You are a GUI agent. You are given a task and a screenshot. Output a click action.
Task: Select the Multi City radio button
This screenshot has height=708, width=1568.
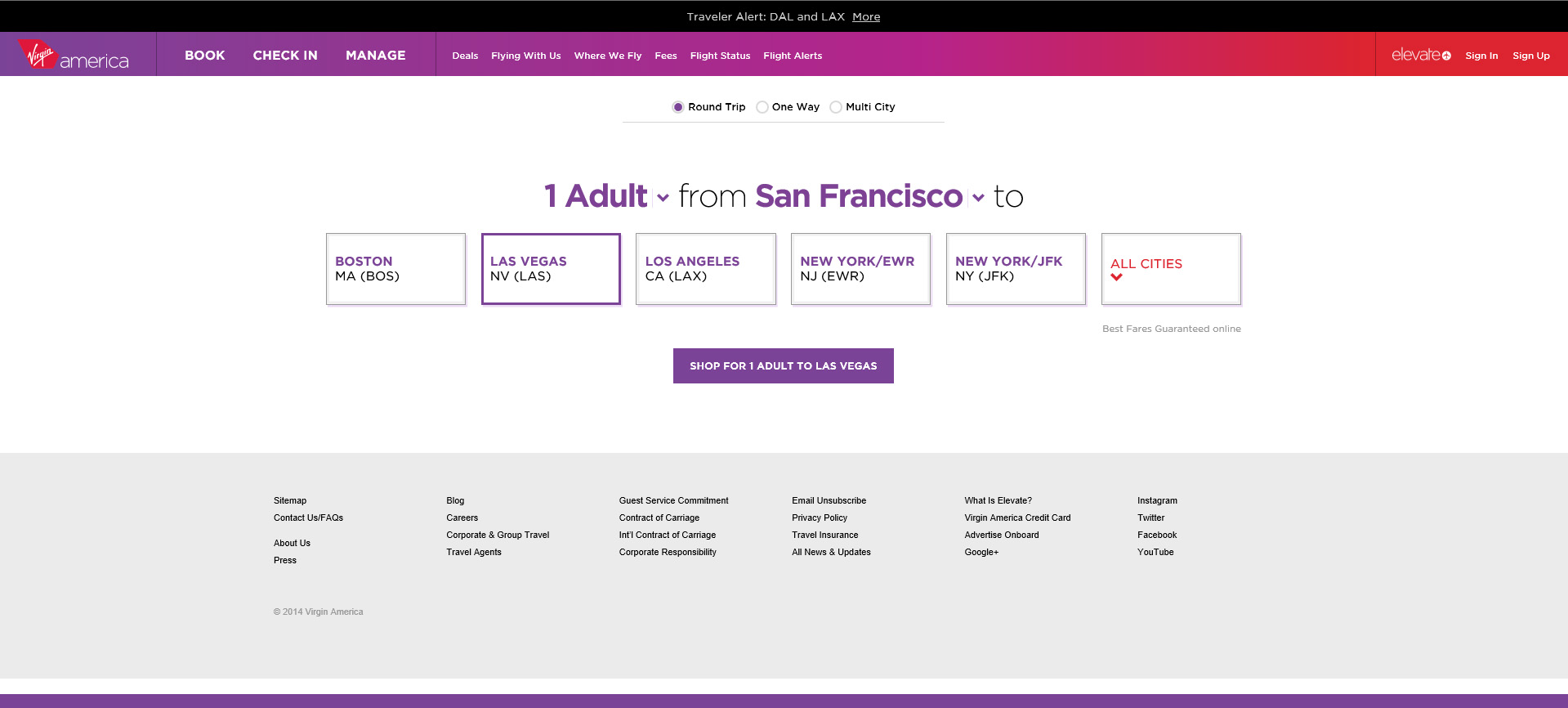click(x=836, y=107)
